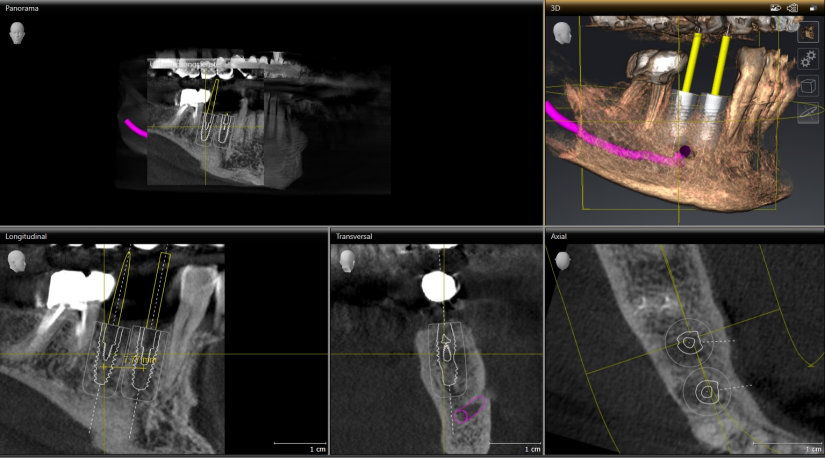
Task: Select the 3D volume render preset icon
Action: coord(809,32)
